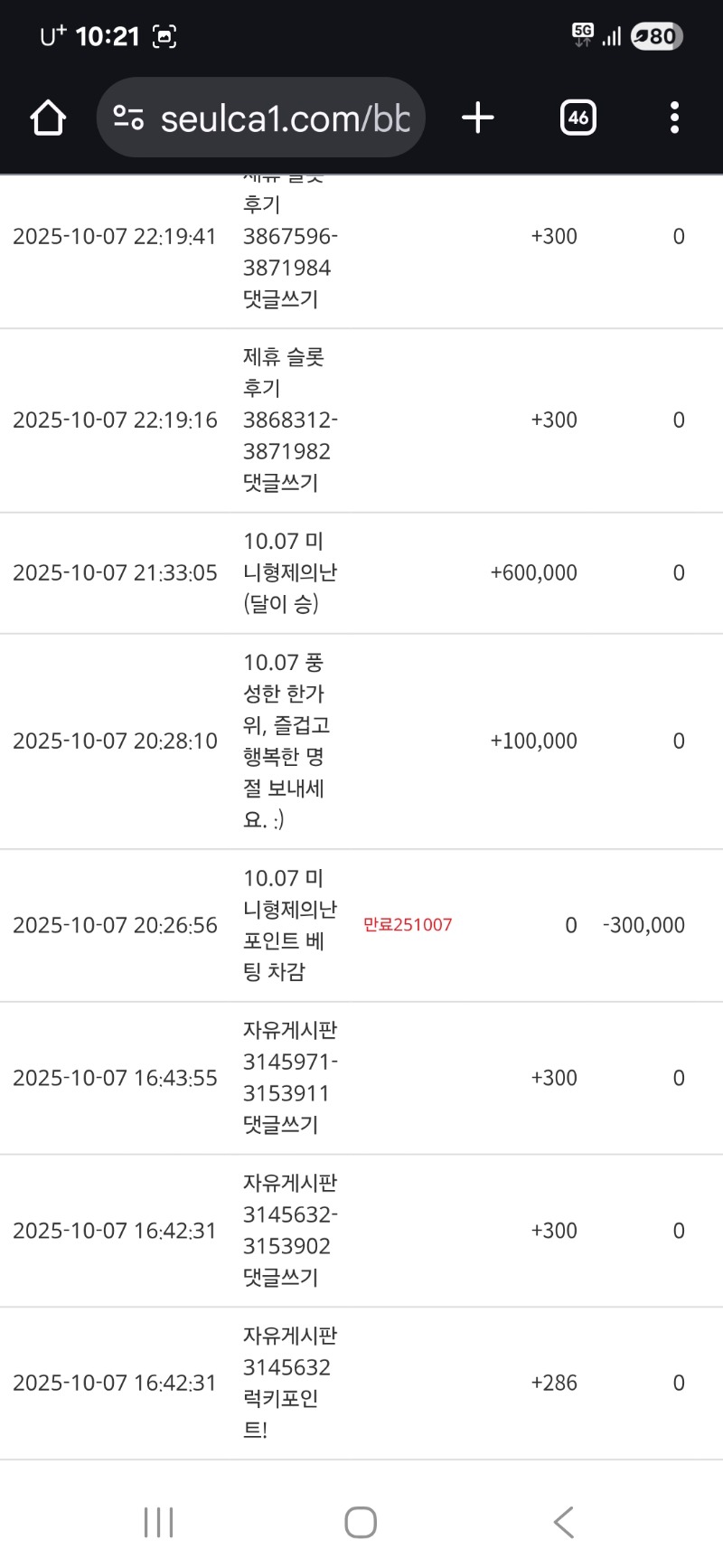Open 자유게시판 3145971-3153911 댓글쓰기 entry
The width and height of the screenshot is (723, 1568).
[x=289, y=1078]
